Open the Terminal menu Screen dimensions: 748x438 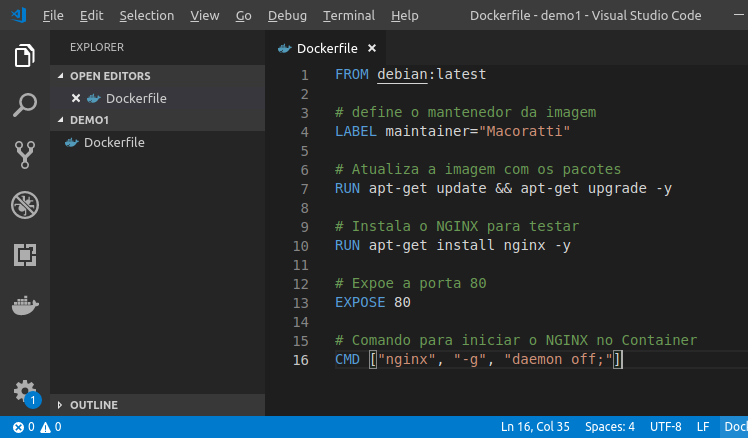350,16
